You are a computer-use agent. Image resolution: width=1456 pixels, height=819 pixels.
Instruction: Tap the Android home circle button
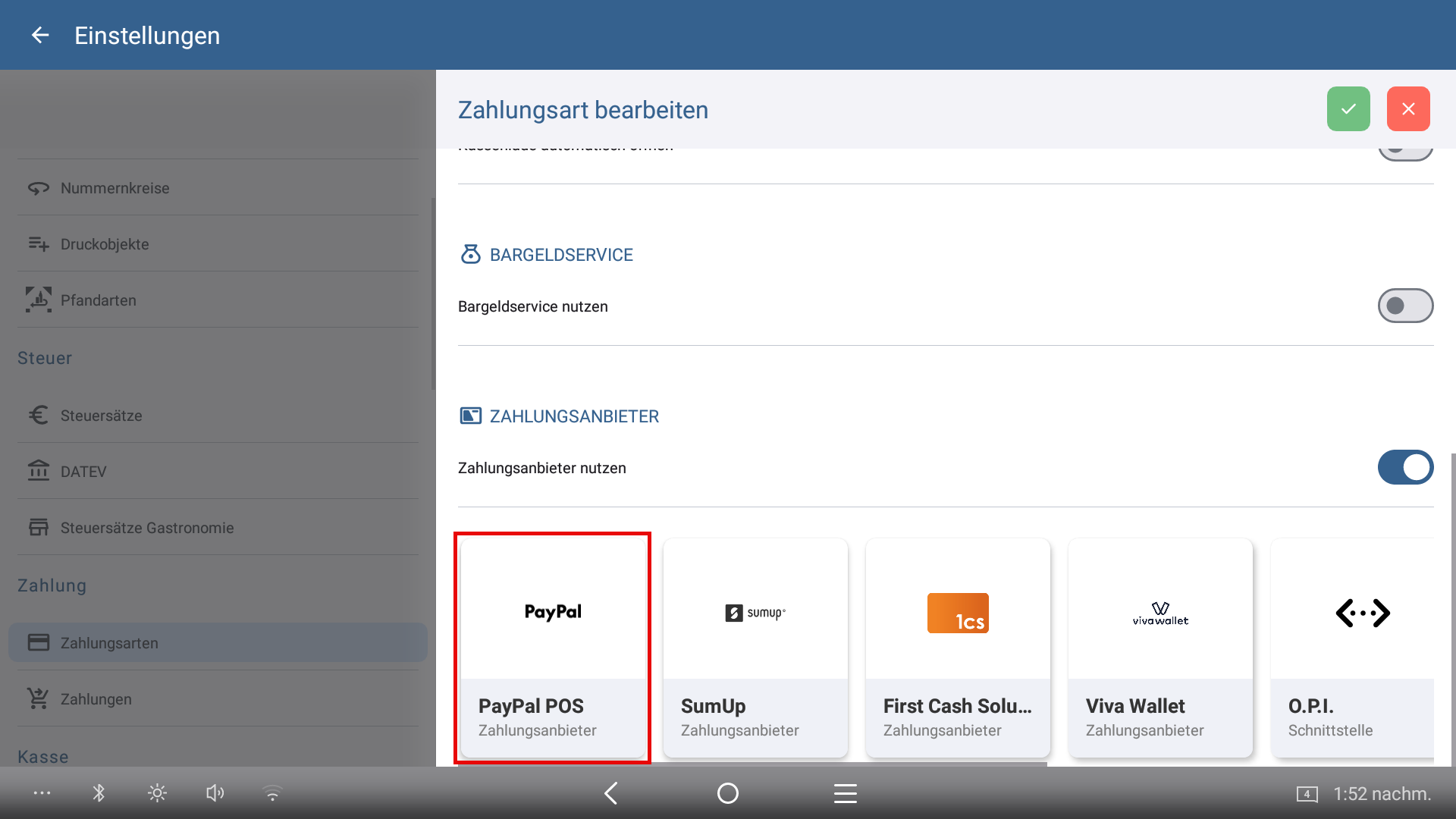coord(728,793)
